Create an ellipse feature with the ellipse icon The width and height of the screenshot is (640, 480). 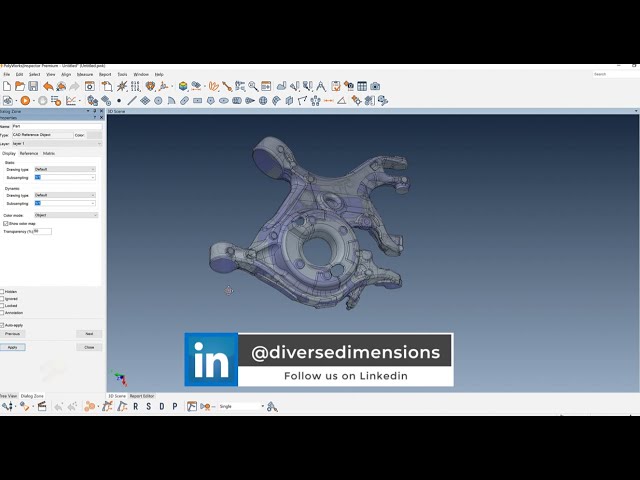[224, 100]
